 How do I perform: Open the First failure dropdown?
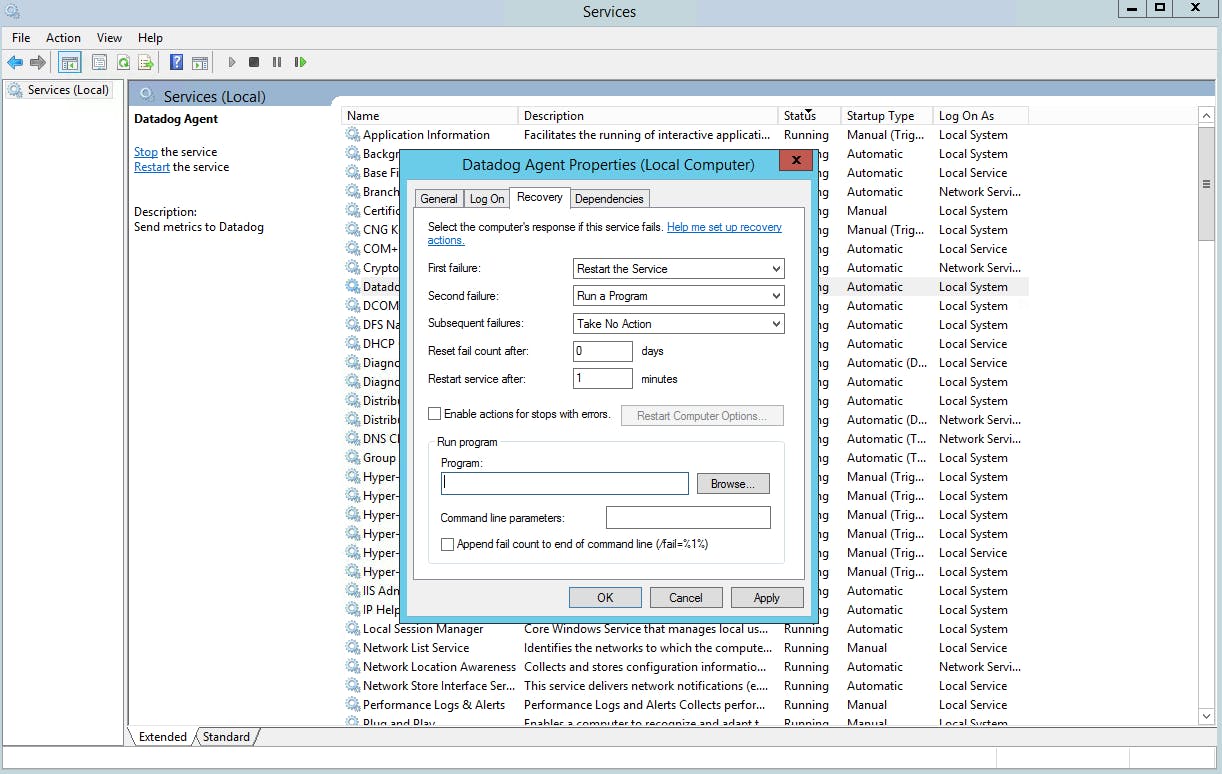[679, 269]
